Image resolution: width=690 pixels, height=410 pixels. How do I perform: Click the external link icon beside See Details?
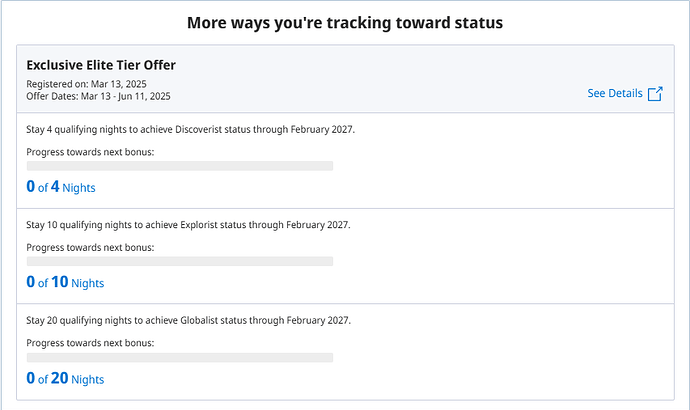pyautogui.click(x=655, y=94)
